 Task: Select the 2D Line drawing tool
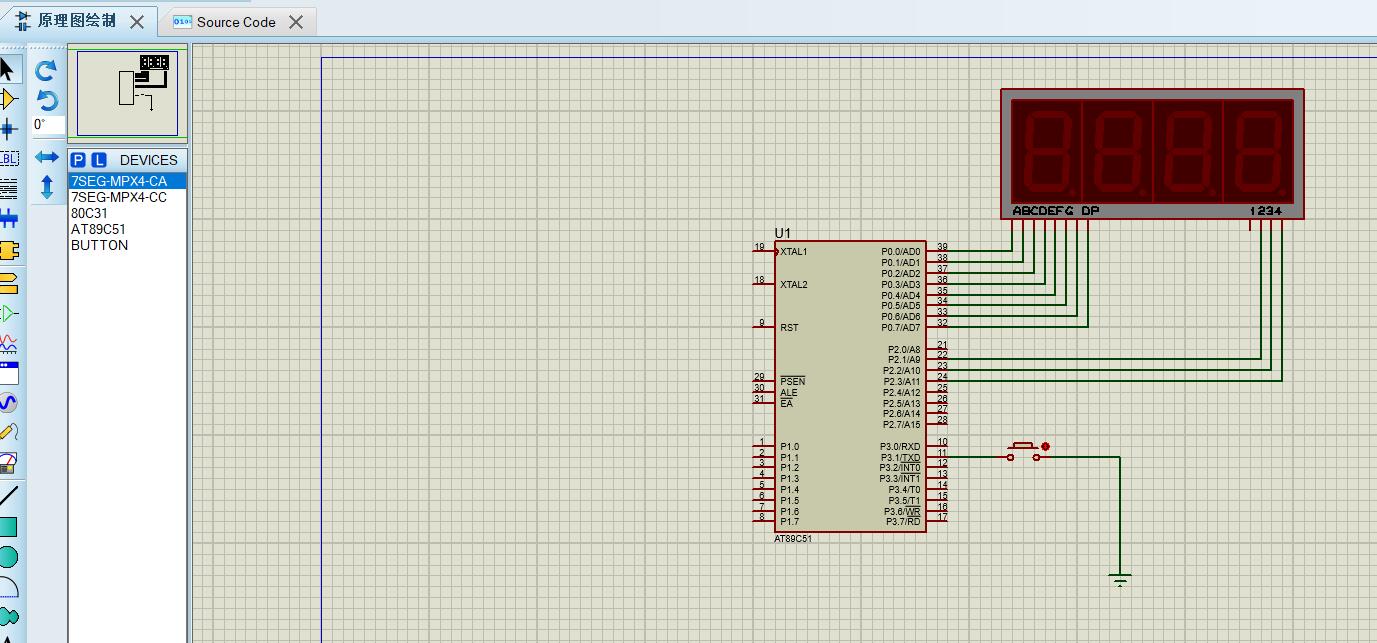[x=7, y=496]
